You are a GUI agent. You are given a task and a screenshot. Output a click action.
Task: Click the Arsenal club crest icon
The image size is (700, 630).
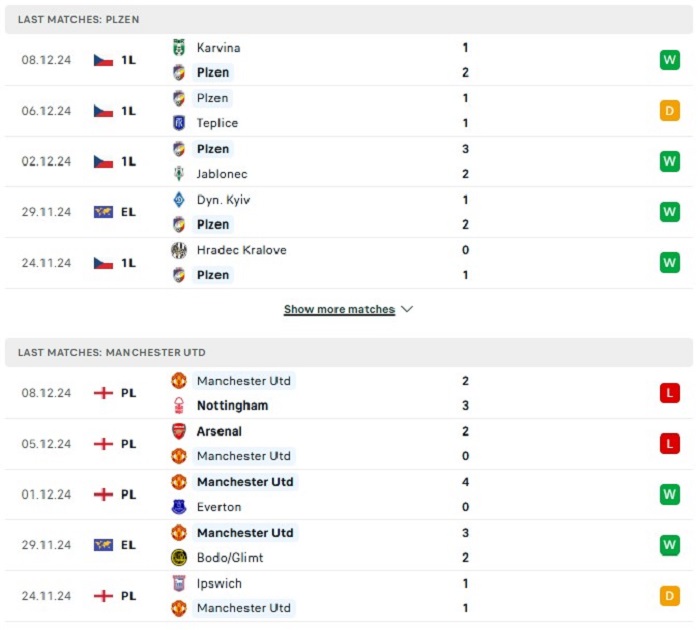tap(179, 431)
